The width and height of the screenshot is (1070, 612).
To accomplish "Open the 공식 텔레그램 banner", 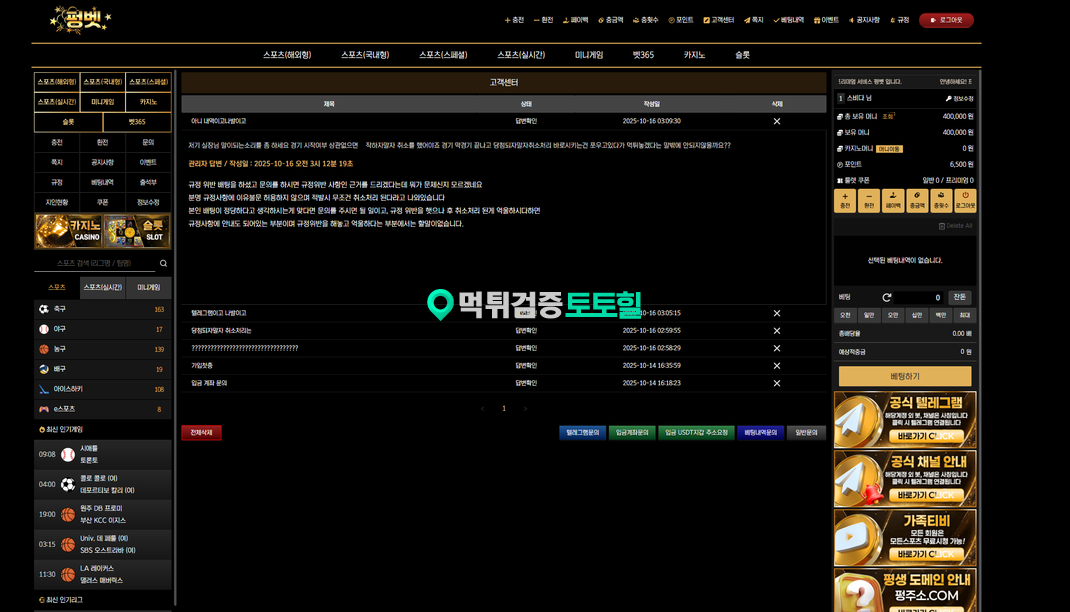I will pyautogui.click(x=905, y=419).
